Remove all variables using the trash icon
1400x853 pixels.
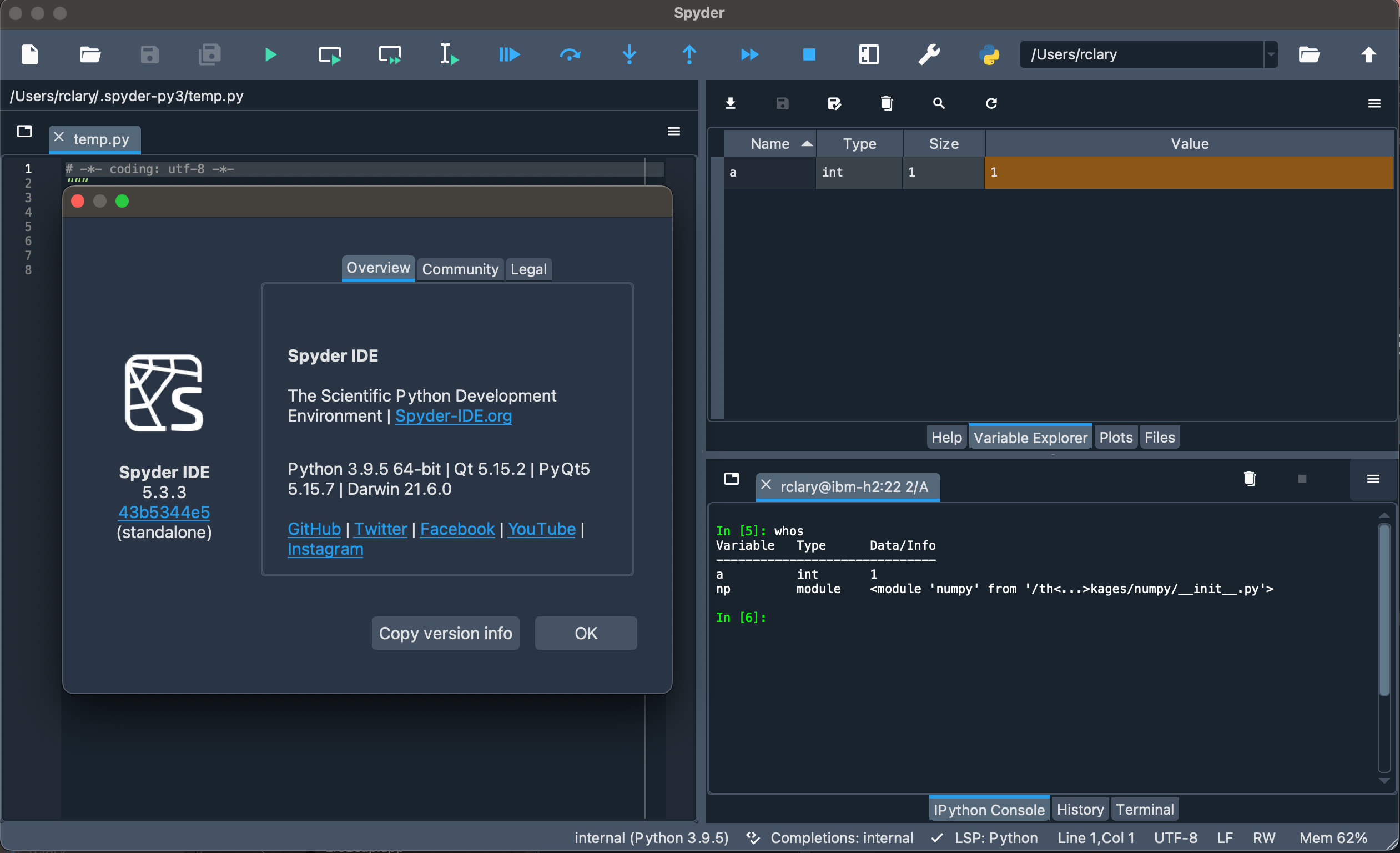pos(887,103)
